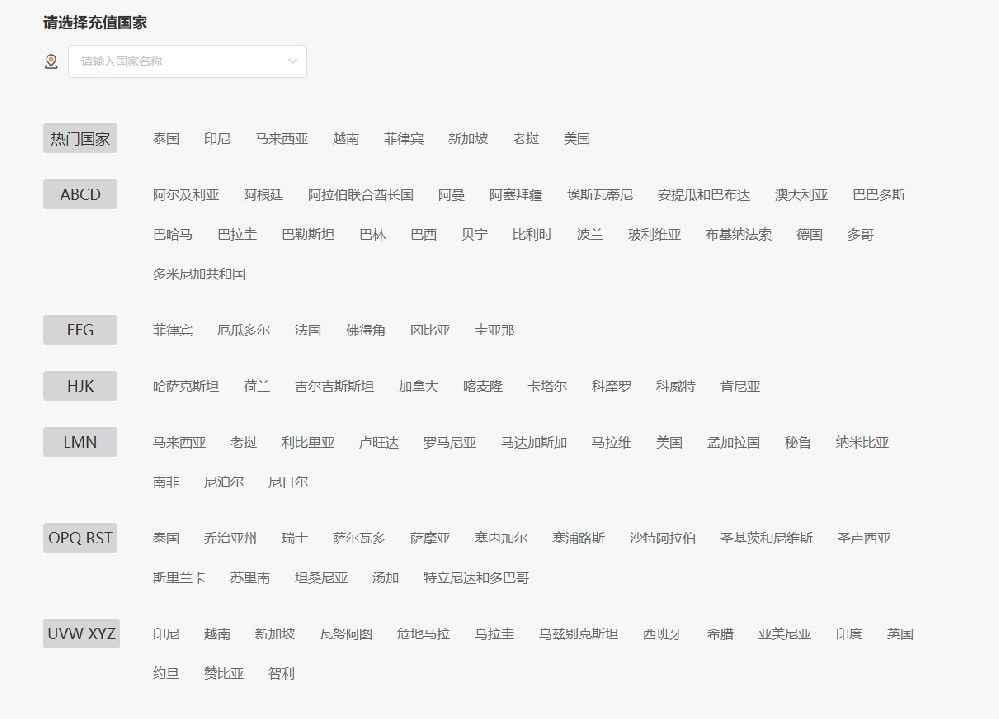Select 卡塔尔 in the HJK row

point(547,386)
